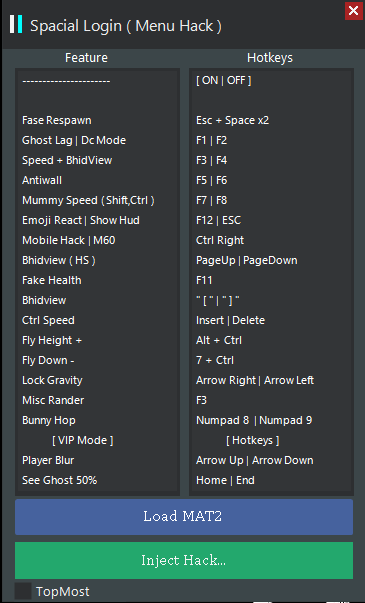Select the Insert | Delete hotkey entry
This screenshot has height=603, width=365.
230,320
